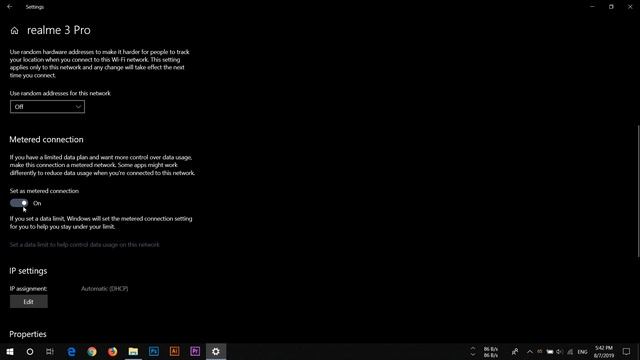Open File Explorer from the taskbar

click(x=133, y=351)
